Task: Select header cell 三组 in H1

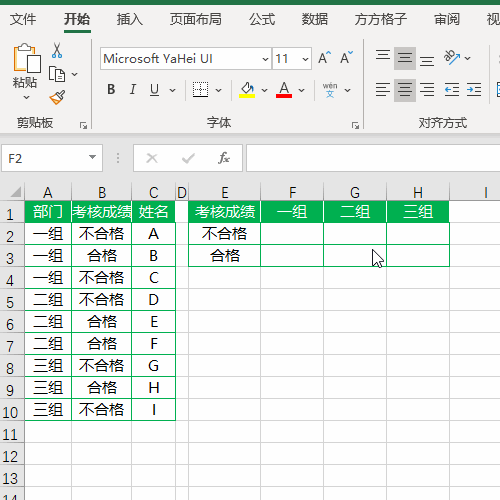Action: point(418,212)
